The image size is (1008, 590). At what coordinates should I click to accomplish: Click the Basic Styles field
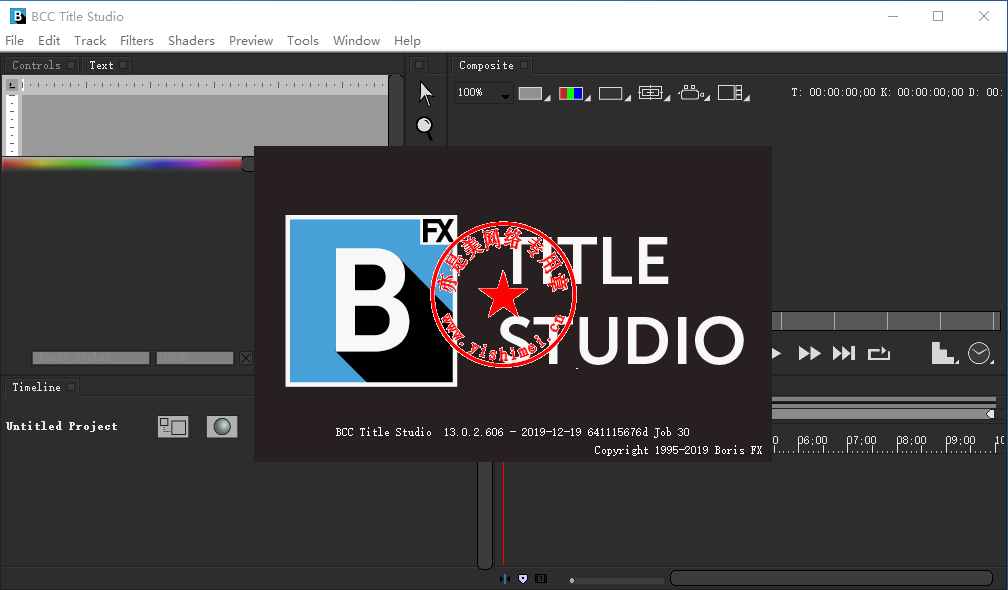coord(91,357)
